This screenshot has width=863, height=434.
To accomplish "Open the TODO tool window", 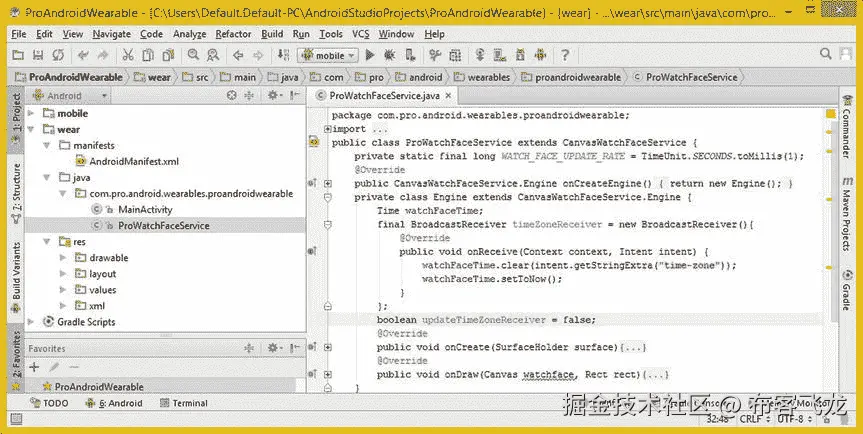I will point(50,403).
